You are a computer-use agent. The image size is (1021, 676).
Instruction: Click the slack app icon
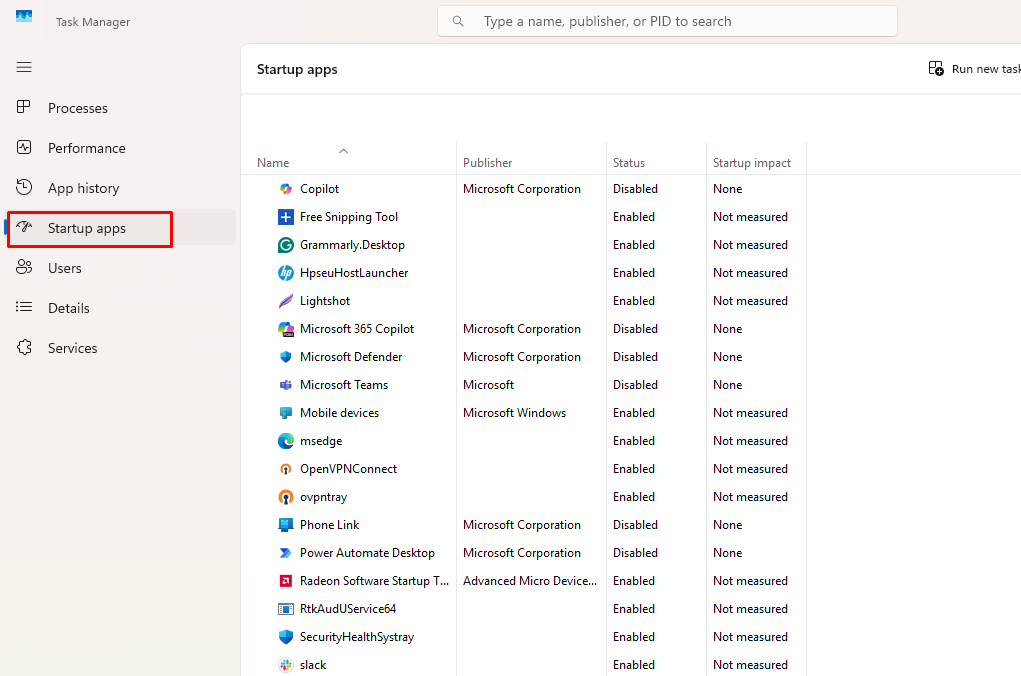pos(286,665)
